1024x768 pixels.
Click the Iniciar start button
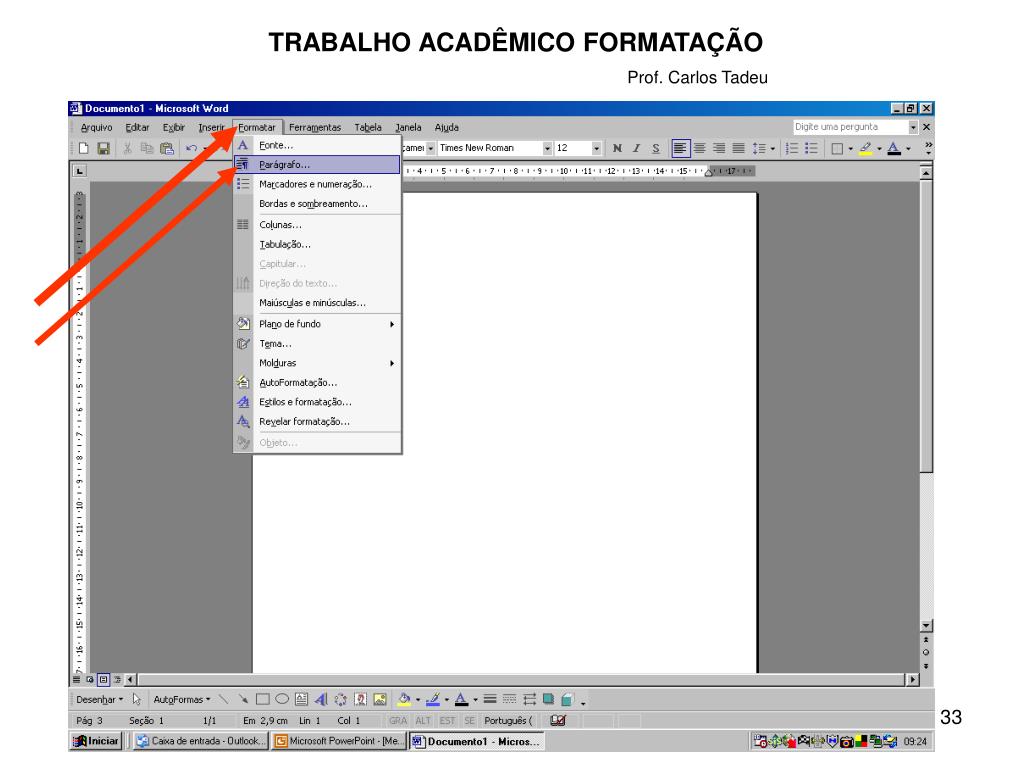tap(97, 741)
